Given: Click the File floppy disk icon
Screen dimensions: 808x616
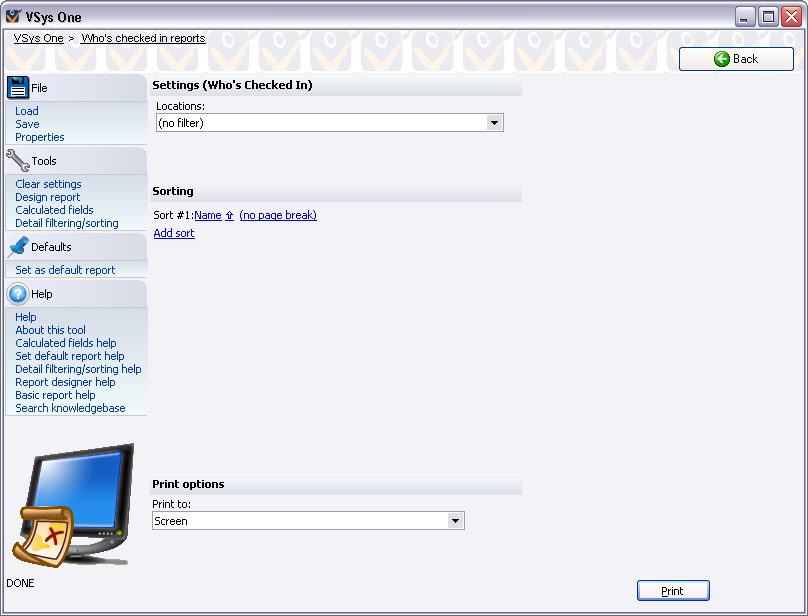Looking at the screenshot, I should click(18, 88).
